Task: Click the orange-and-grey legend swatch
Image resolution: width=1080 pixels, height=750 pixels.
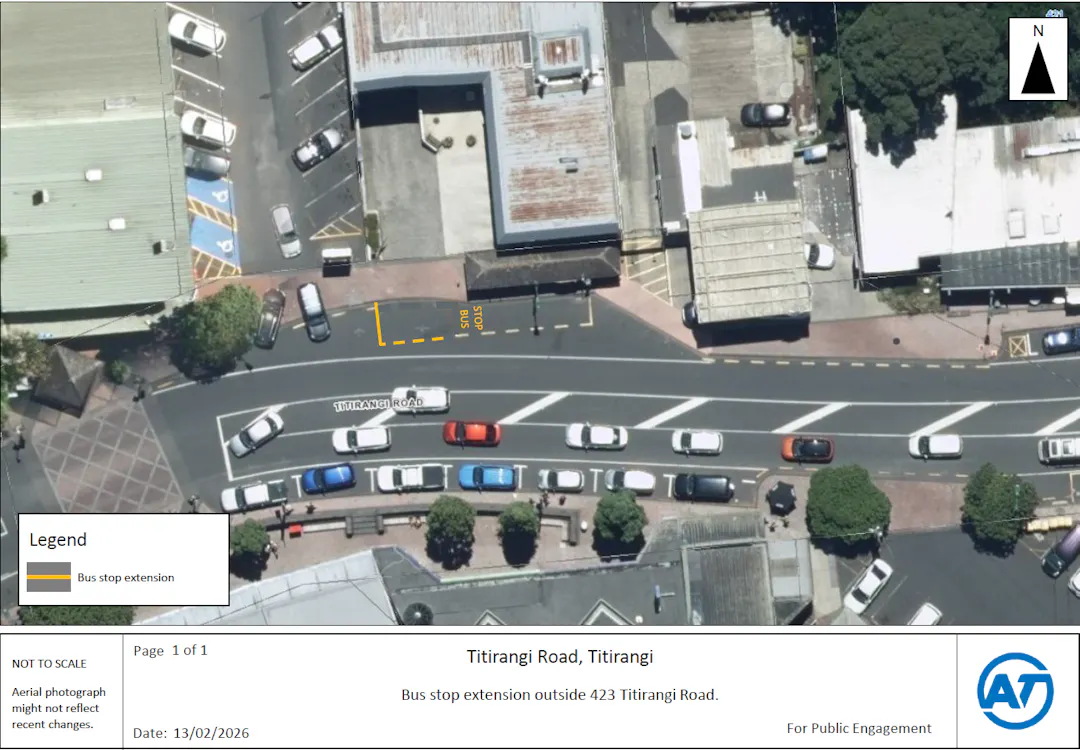Action: click(x=48, y=577)
